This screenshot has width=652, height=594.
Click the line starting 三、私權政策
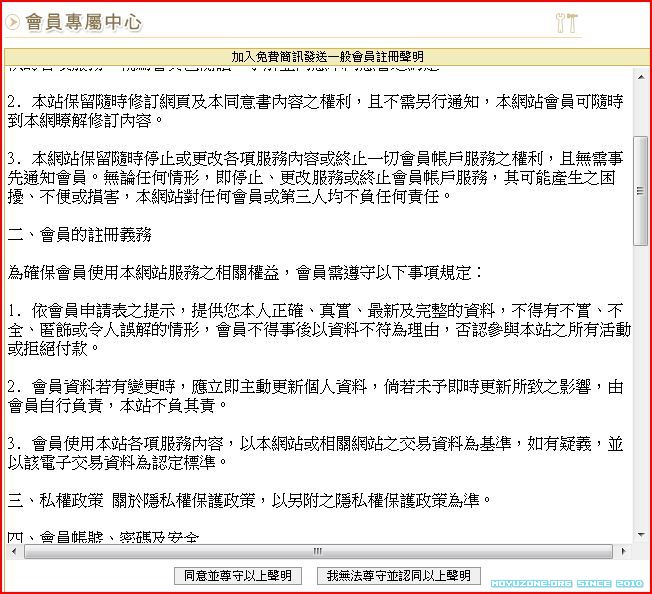(x=249, y=500)
